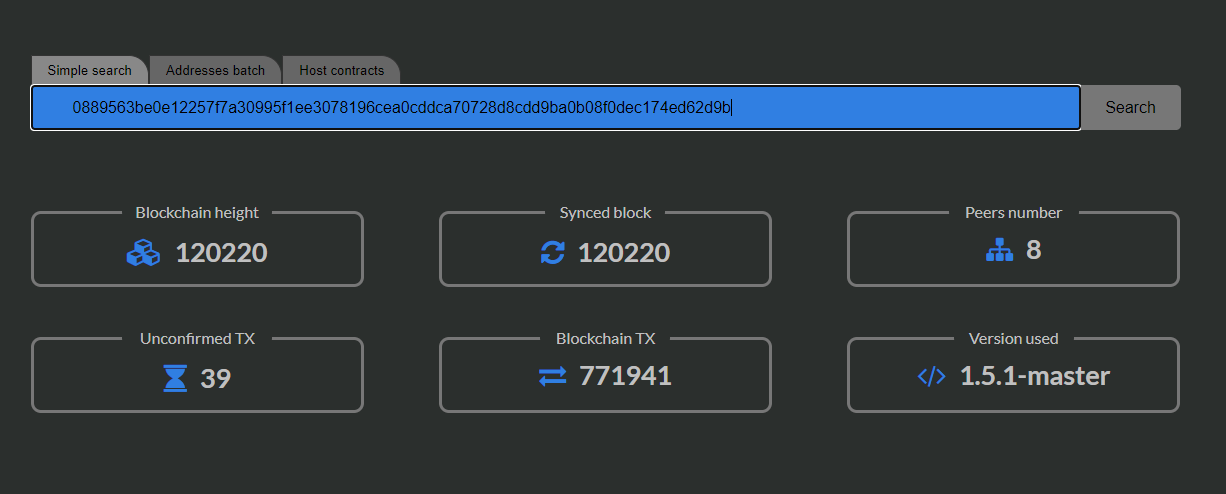The image size is (1226, 494).
Task: Click the synced block refresh icon
Action: [552, 253]
